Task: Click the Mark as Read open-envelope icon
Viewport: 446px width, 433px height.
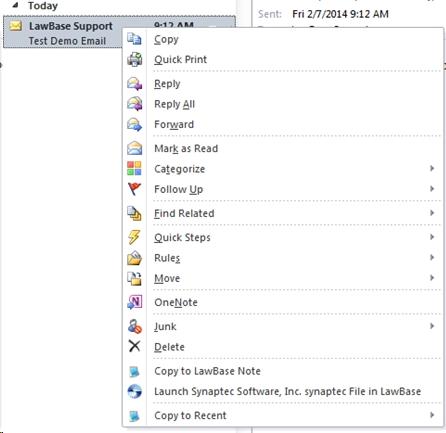Action: [134, 148]
